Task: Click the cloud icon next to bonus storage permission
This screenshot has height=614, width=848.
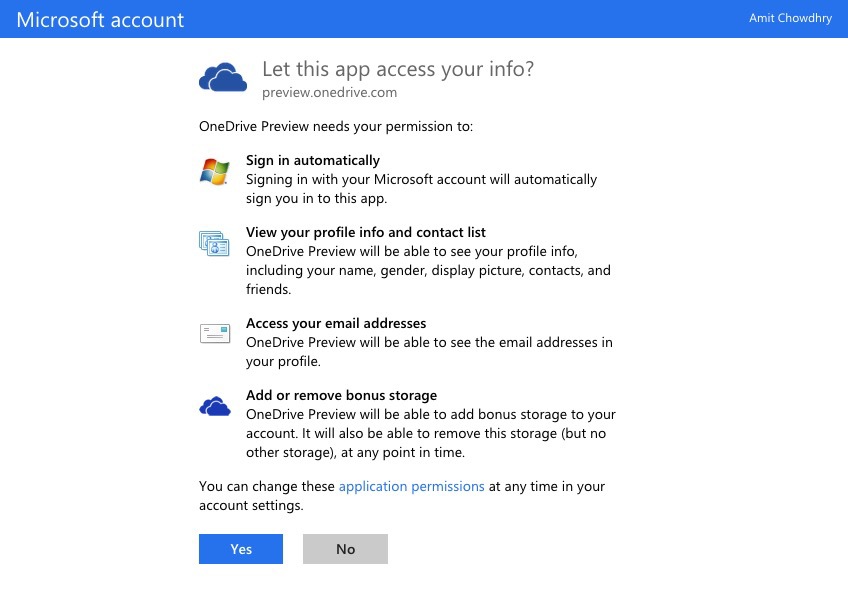Action: tap(214, 405)
